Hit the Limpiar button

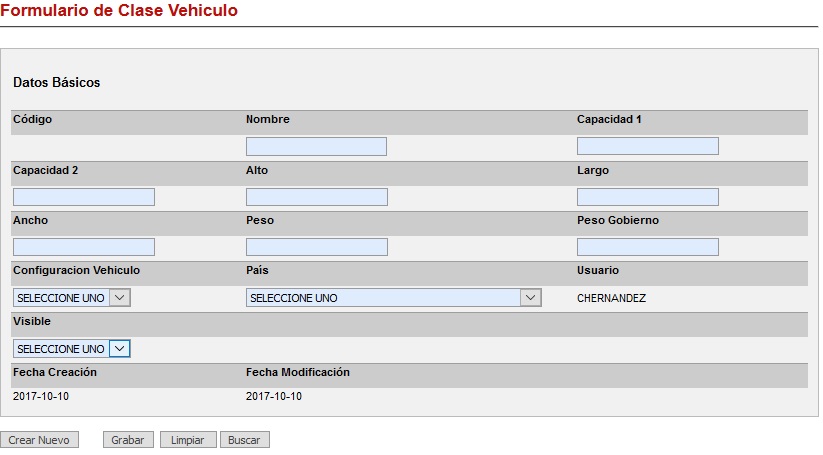[188, 440]
